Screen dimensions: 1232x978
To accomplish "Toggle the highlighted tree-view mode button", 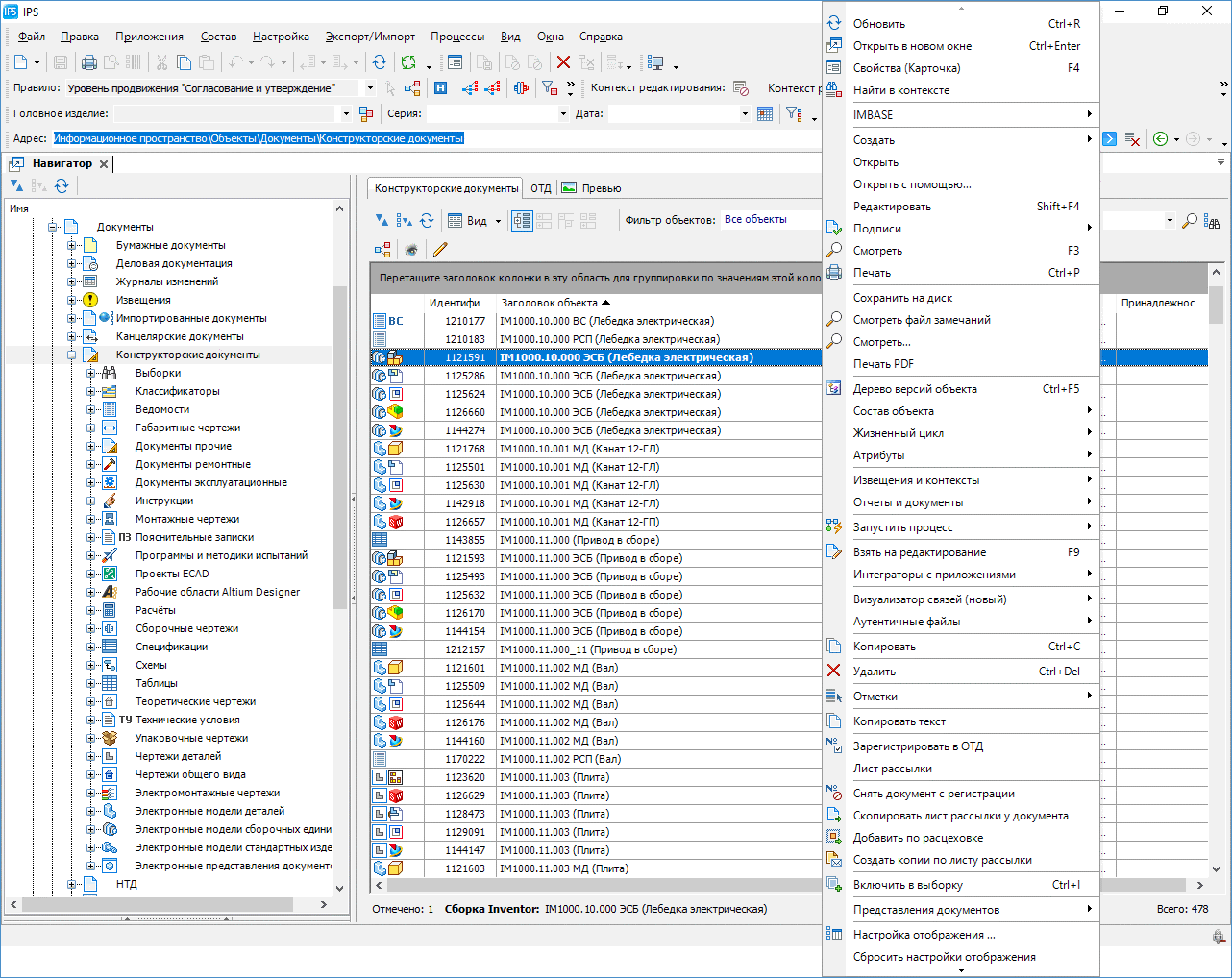I will tap(522, 220).
